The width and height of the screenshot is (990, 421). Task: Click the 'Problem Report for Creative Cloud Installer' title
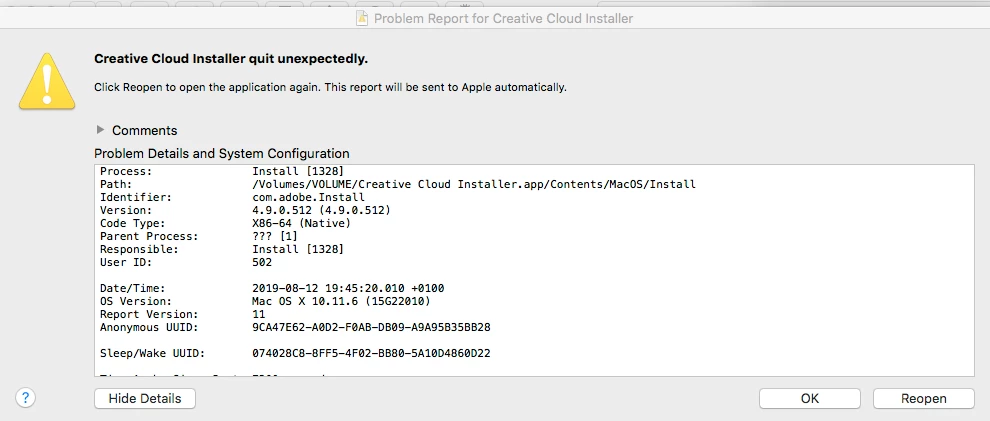click(x=503, y=18)
